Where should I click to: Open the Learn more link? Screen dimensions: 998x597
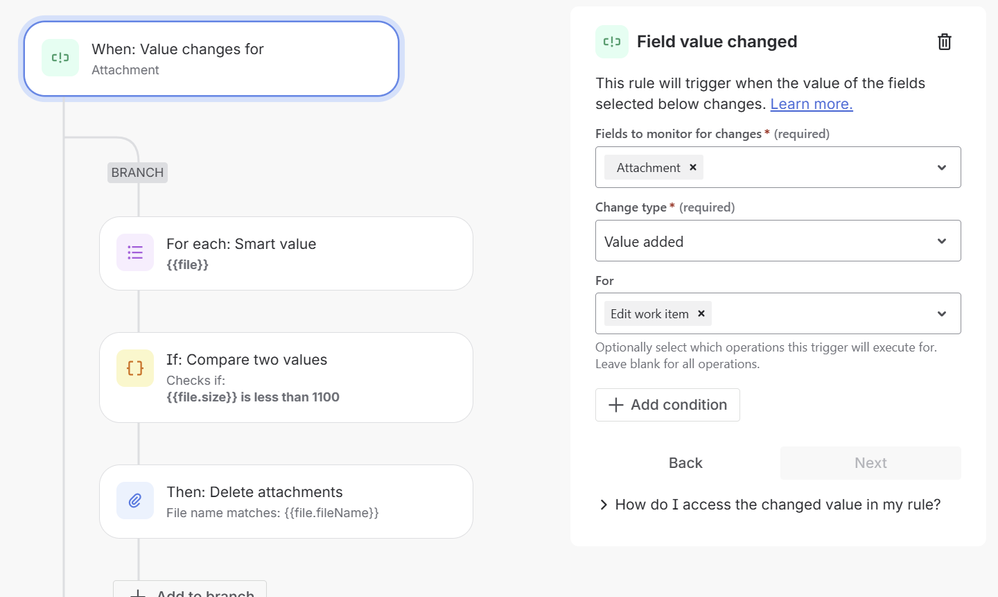coord(811,104)
